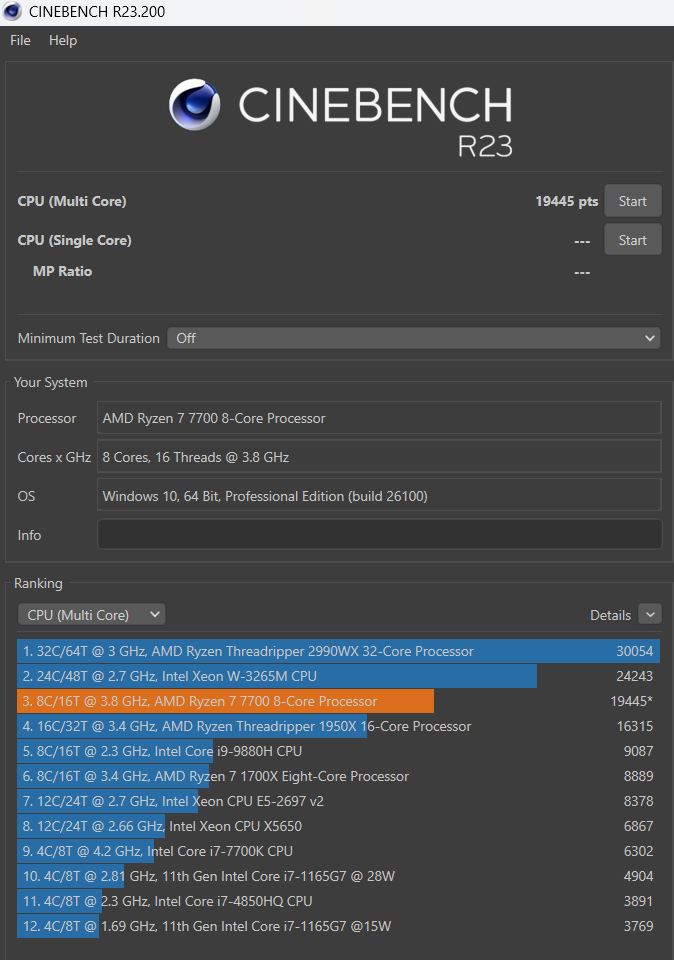Expand the ranking Details chevron
Screen dimensions: 674x960
point(649,615)
